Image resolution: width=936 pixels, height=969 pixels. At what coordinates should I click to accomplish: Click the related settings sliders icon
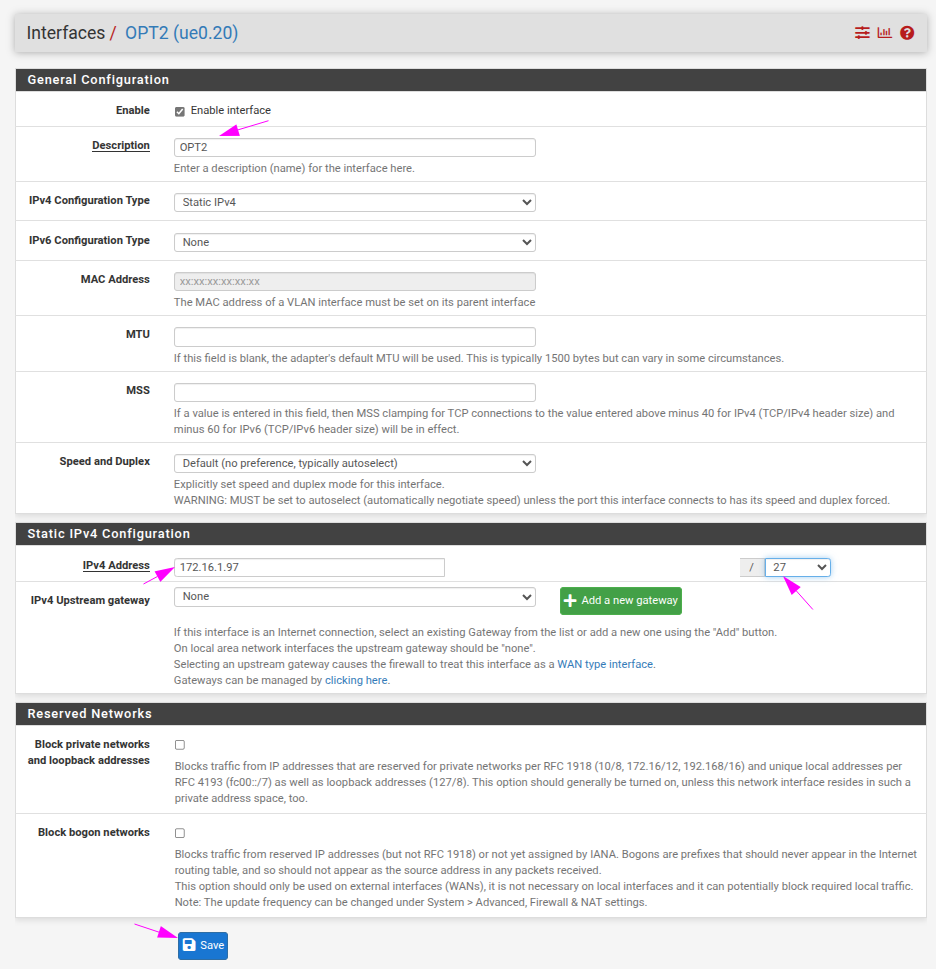[x=862, y=33]
